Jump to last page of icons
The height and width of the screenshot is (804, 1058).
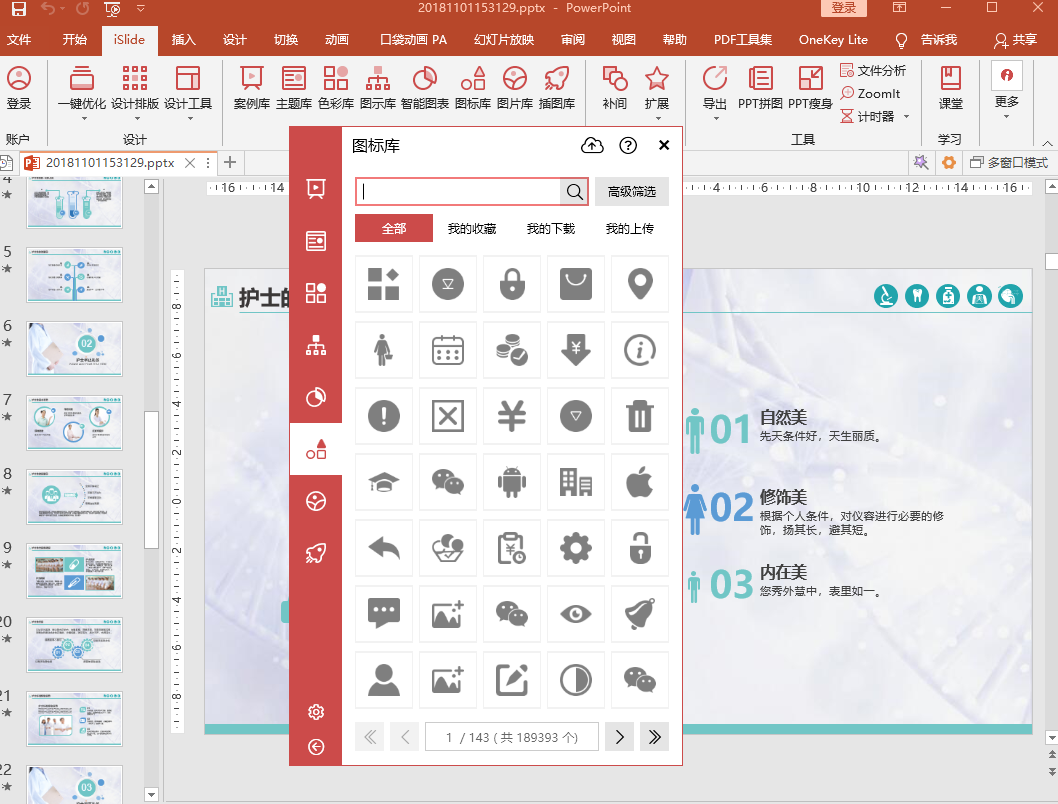coord(655,737)
